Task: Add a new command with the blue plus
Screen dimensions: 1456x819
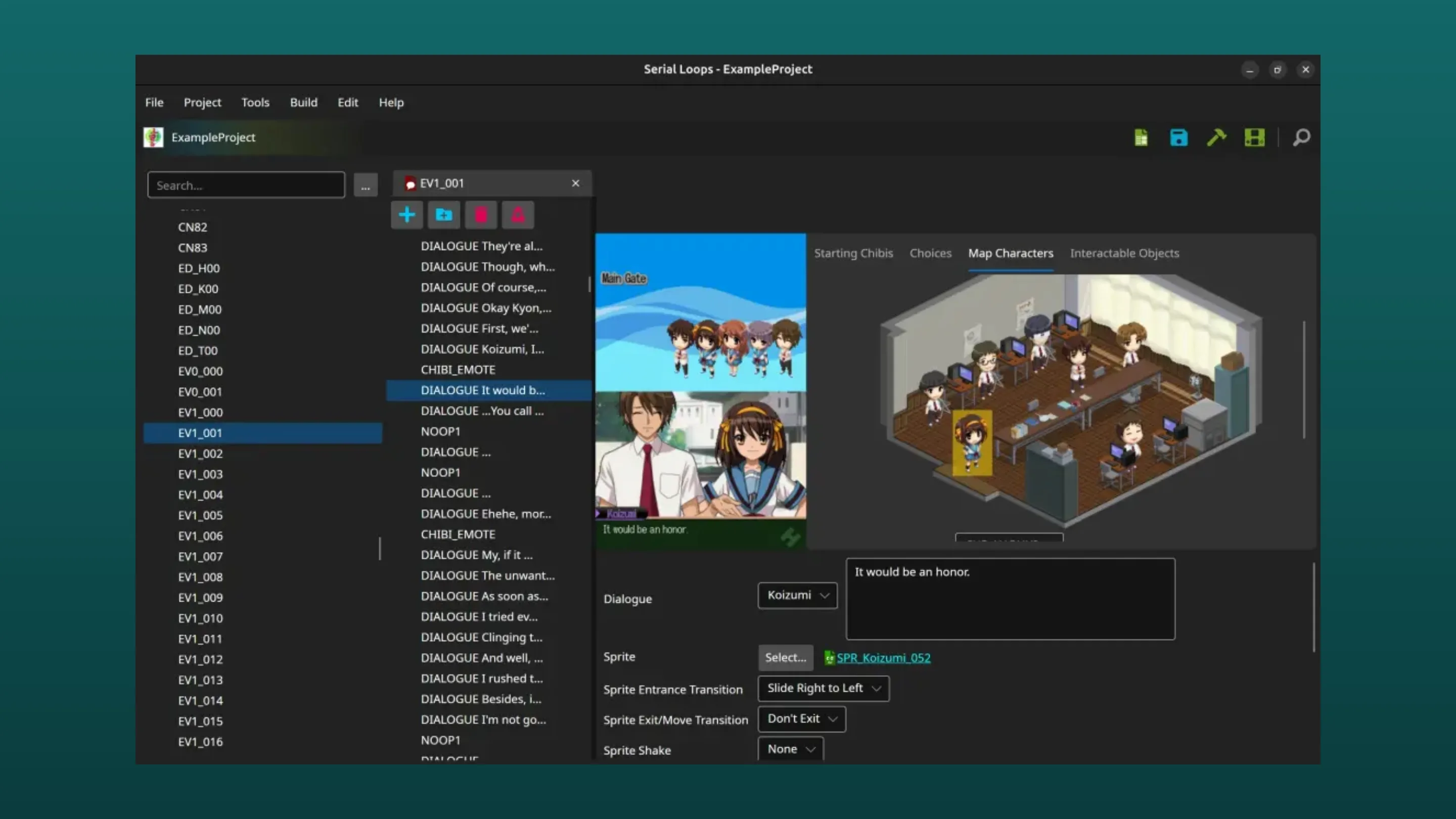Action: (406, 215)
